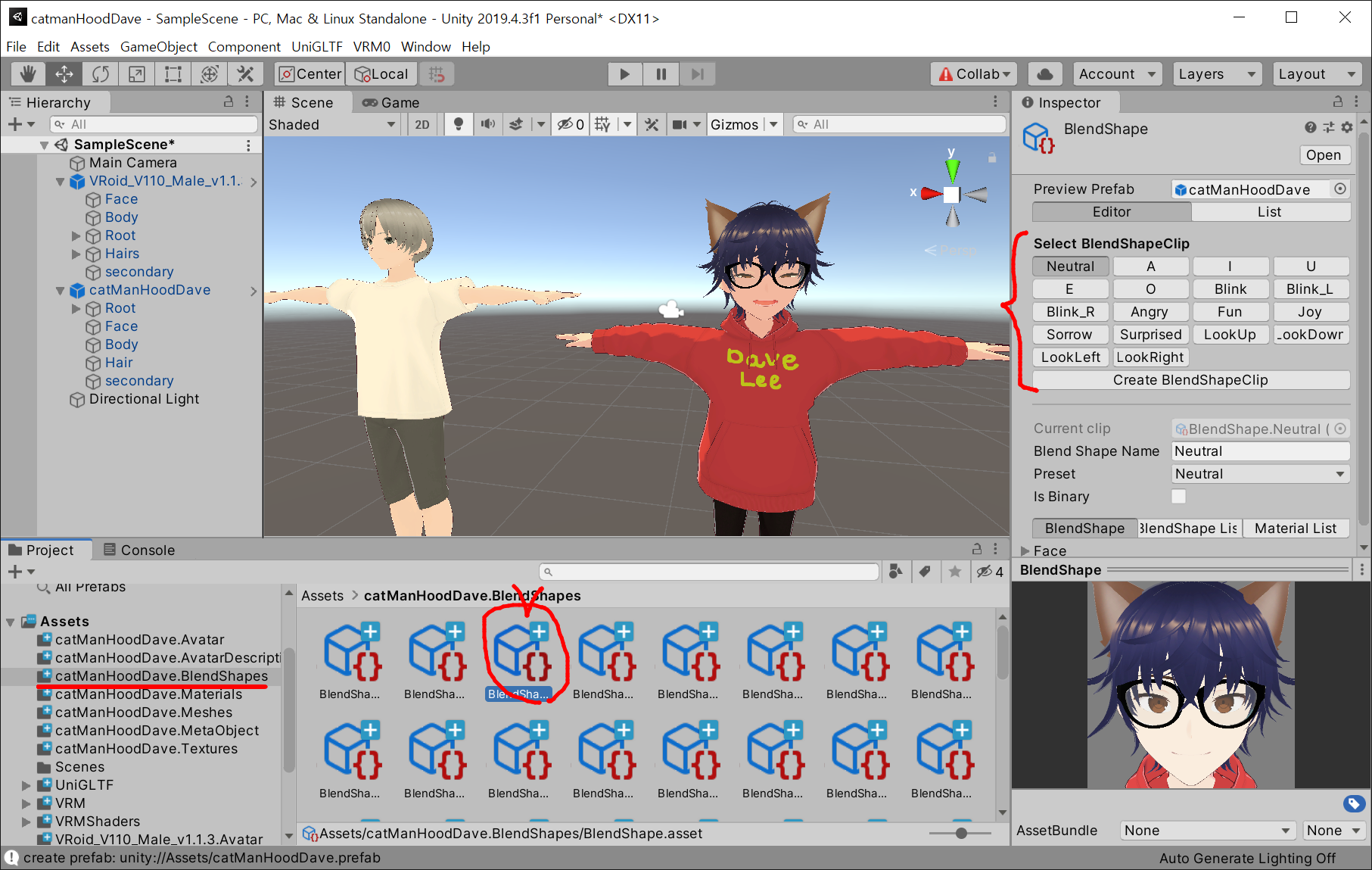
Task: Toggle scene effects icon
Action: click(516, 124)
